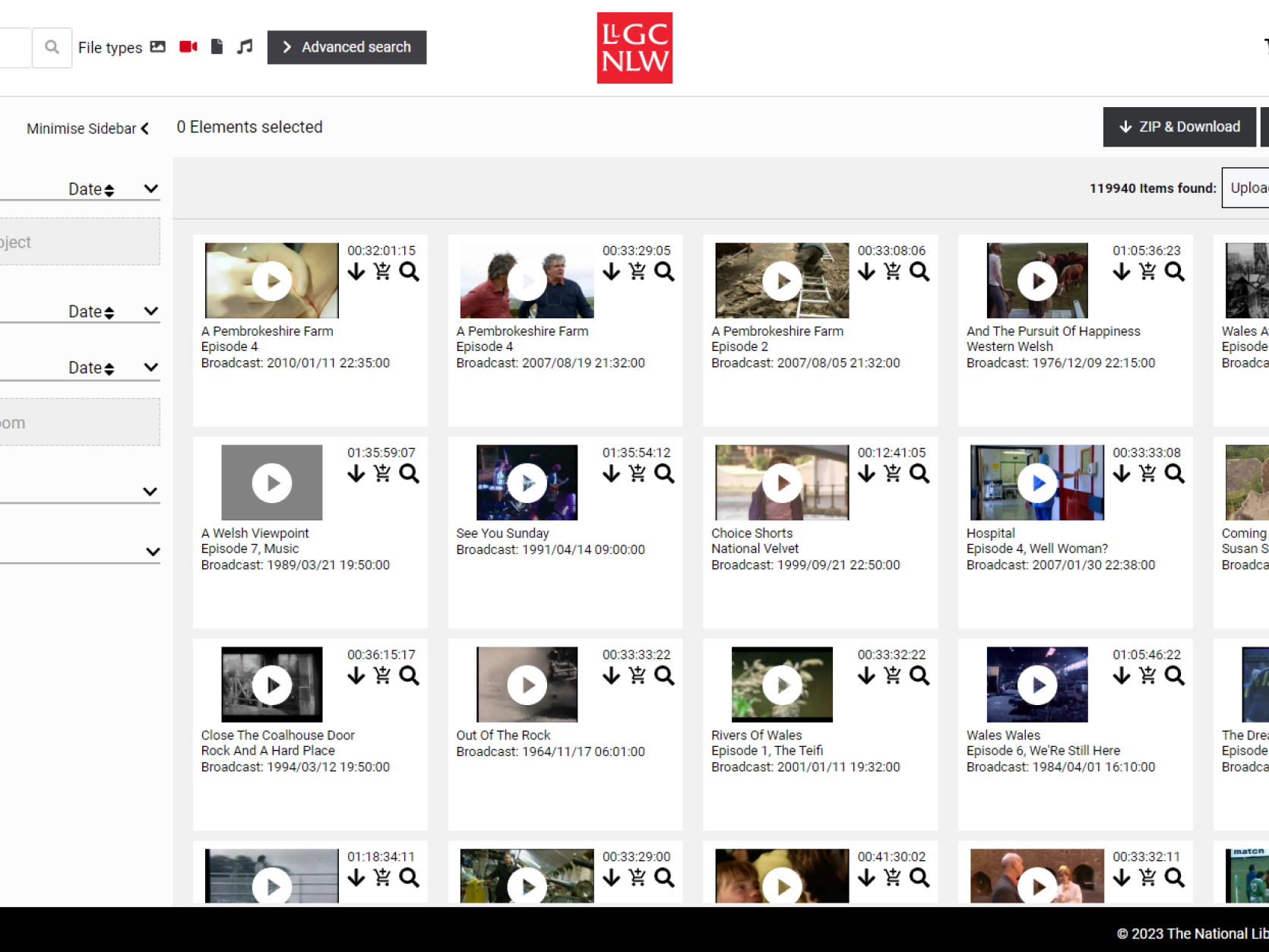1269x952 pixels.
Task: Open details magnifier for Choice Shorts National Velvet
Action: tap(919, 473)
